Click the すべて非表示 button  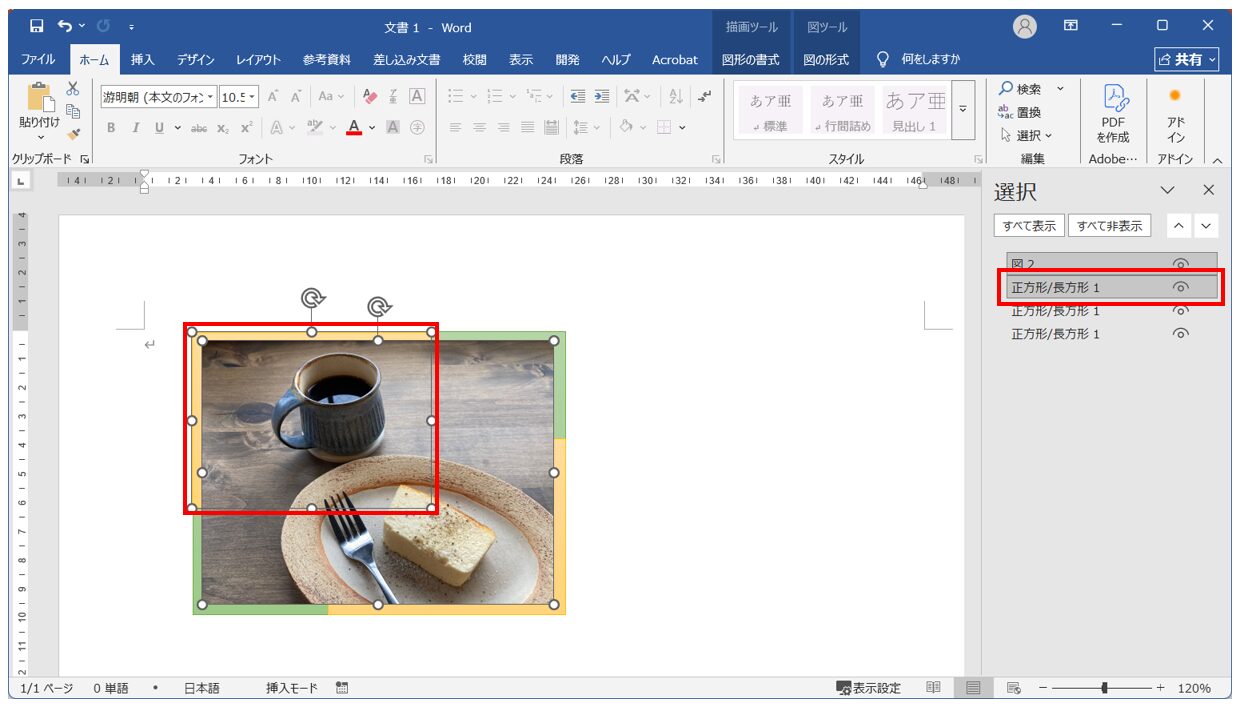(x=1109, y=226)
